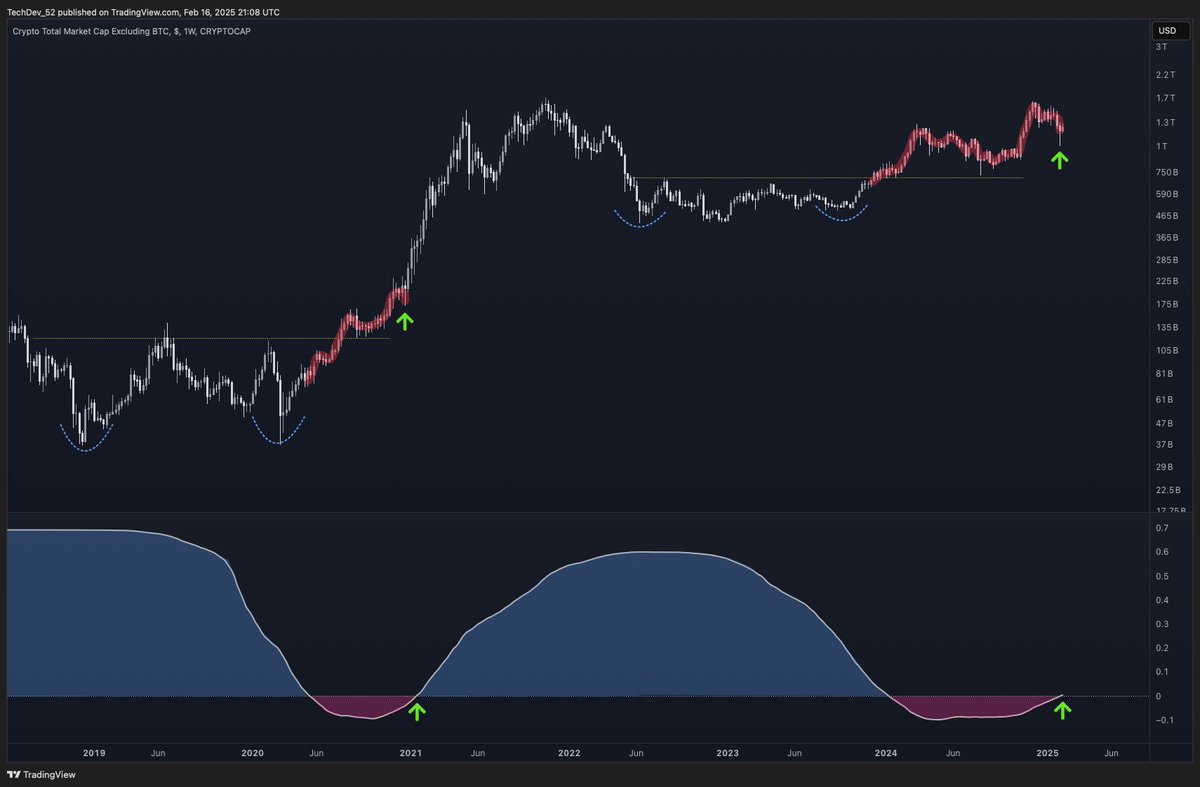Click the 2021 label on the time axis
This screenshot has width=1200, height=787.
click(x=410, y=752)
